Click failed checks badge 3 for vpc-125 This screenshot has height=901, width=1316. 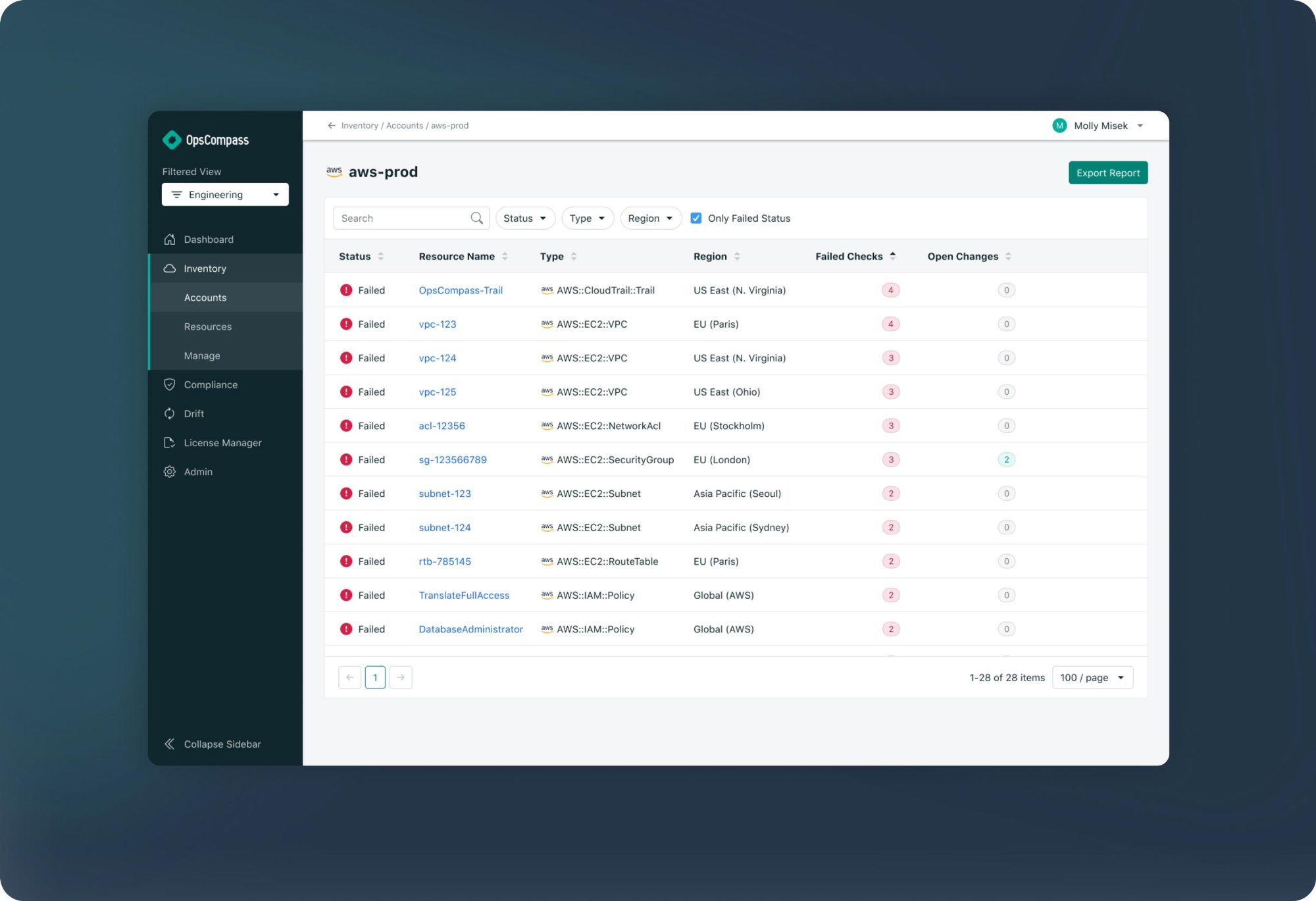(891, 392)
